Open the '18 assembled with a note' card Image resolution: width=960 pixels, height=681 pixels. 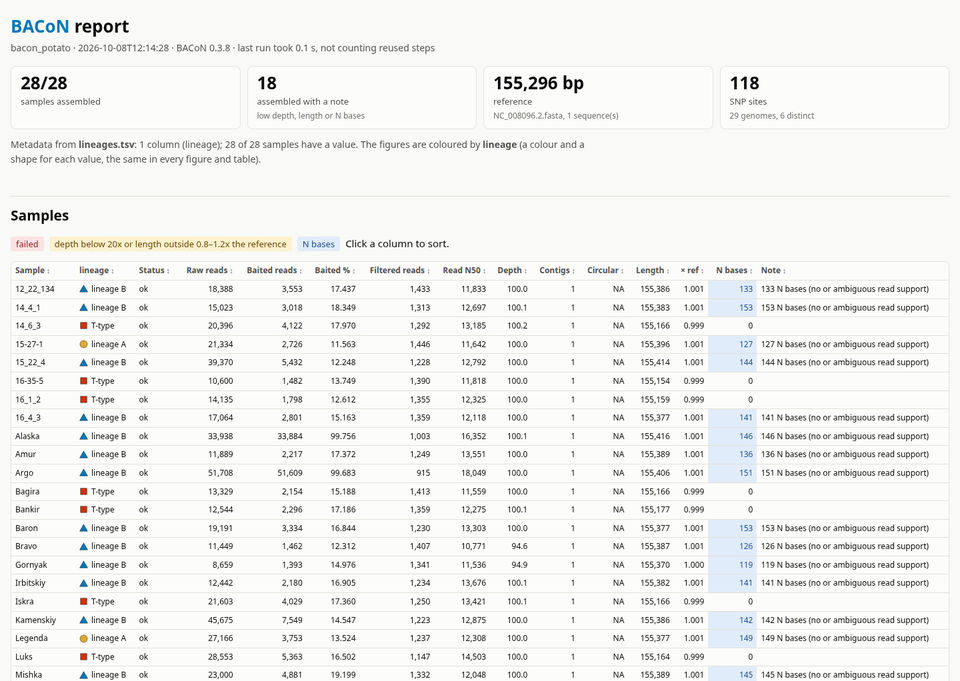click(362, 97)
